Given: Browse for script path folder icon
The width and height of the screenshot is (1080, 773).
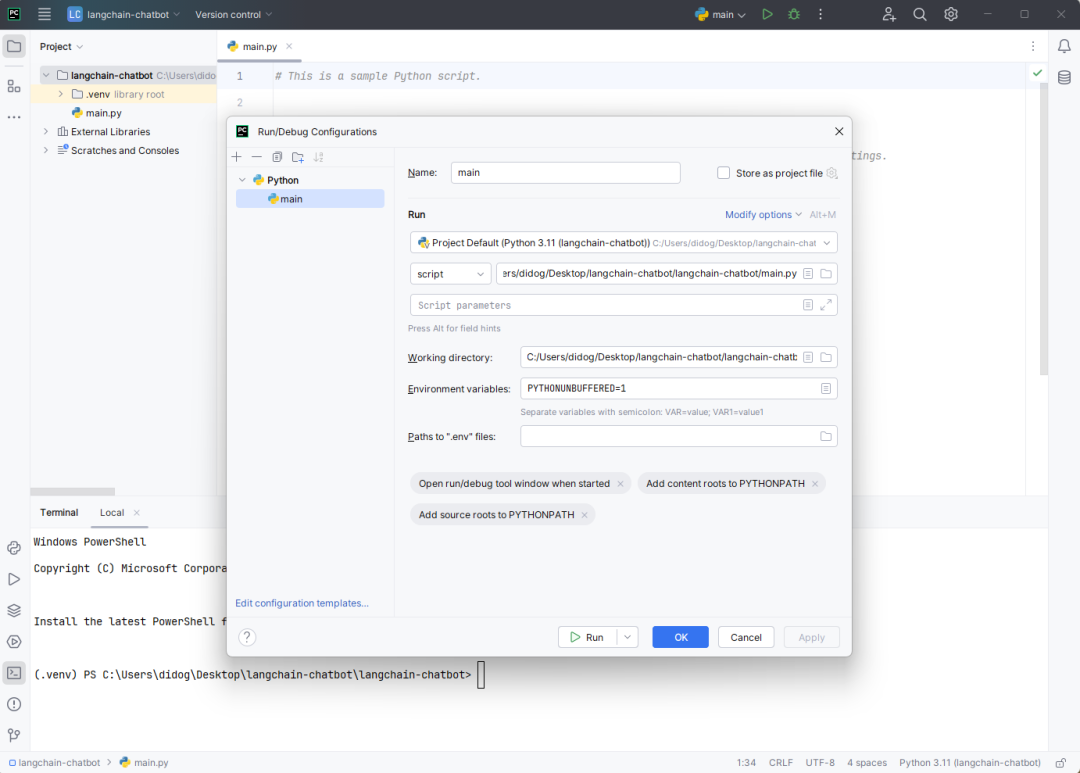Looking at the screenshot, I should (826, 274).
